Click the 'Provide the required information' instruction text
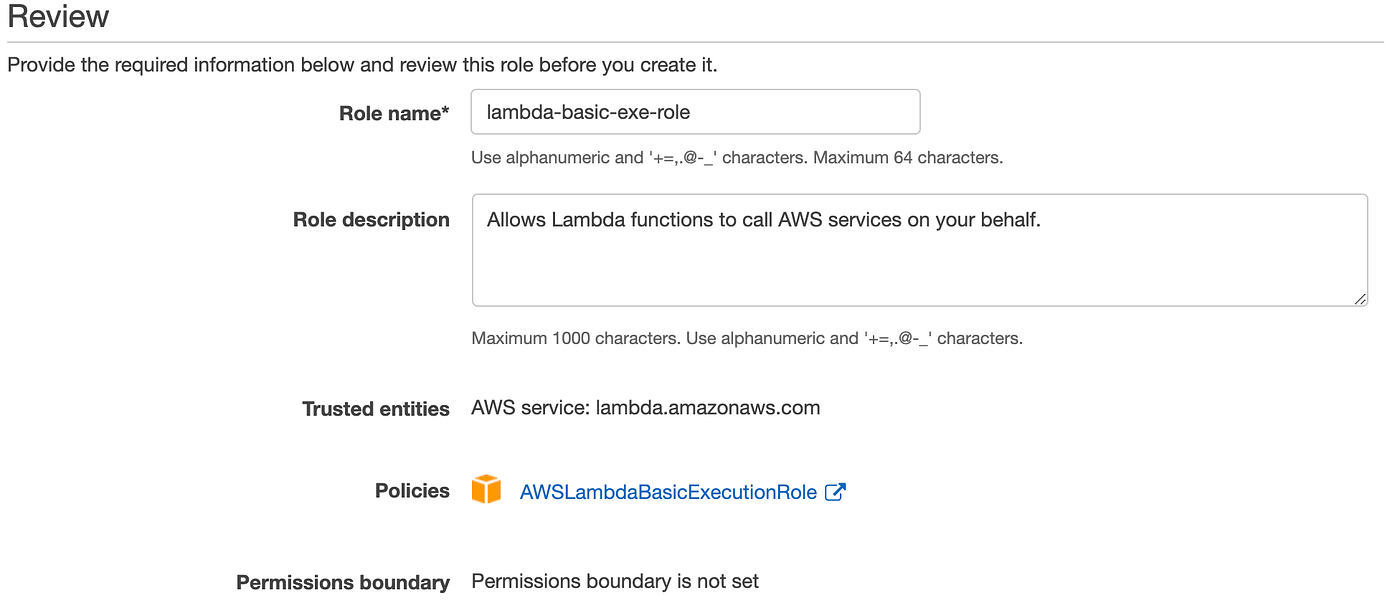Image resolution: width=1400 pixels, height=615 pixels. point(362,66)
